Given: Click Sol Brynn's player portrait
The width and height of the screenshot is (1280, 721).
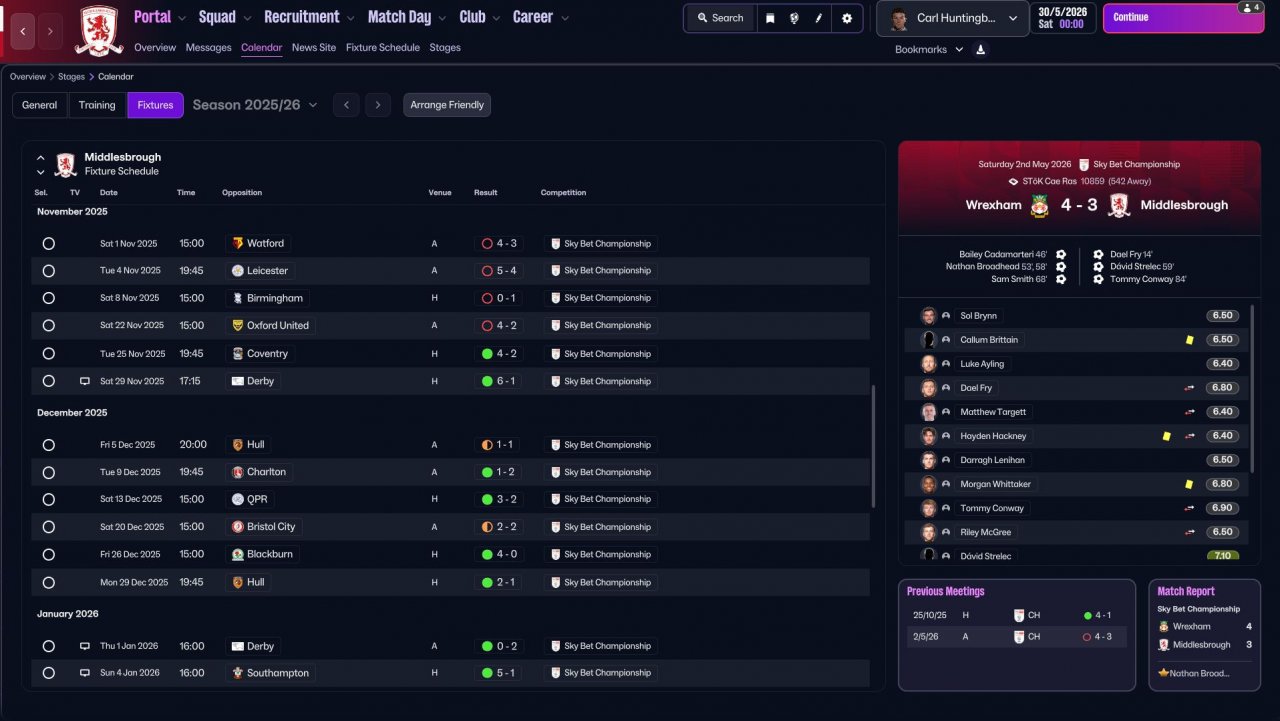Looking at the screenshot, I should point(928,316).
